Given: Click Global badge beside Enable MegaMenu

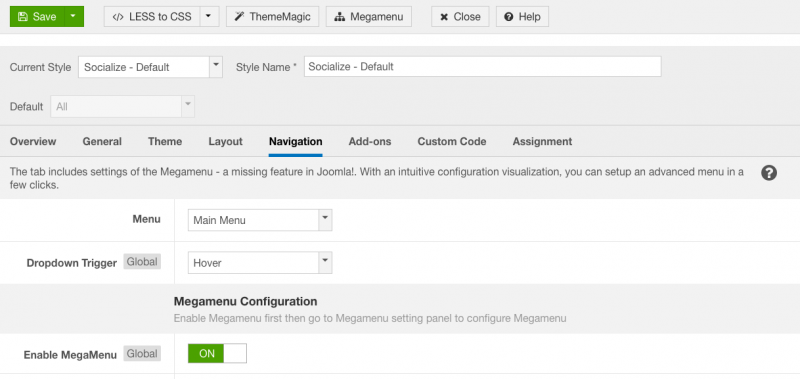Looking at the screenshot, I should (x=142, y=353).
